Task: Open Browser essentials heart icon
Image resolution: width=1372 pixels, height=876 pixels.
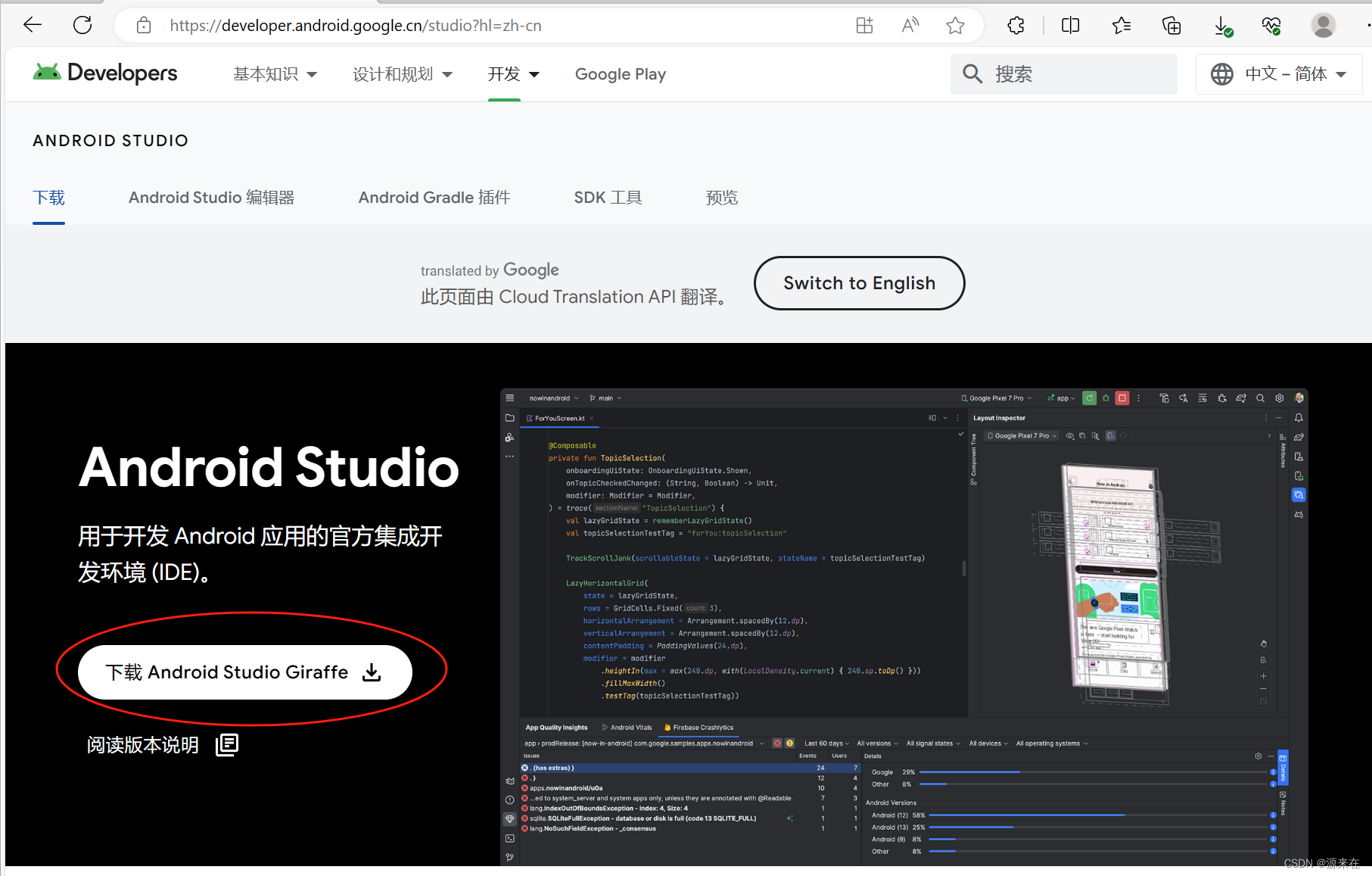Action: pos(1271,26)
